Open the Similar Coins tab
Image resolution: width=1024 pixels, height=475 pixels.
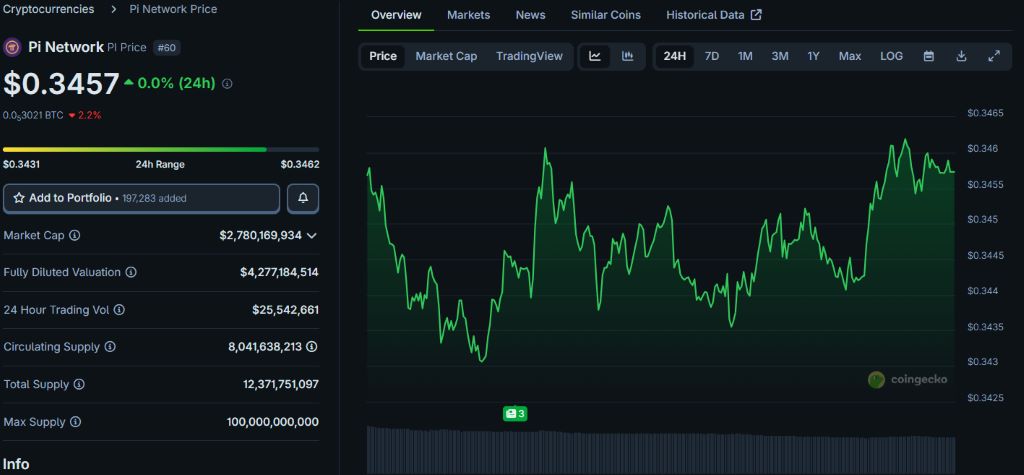(x=605, y=14)
